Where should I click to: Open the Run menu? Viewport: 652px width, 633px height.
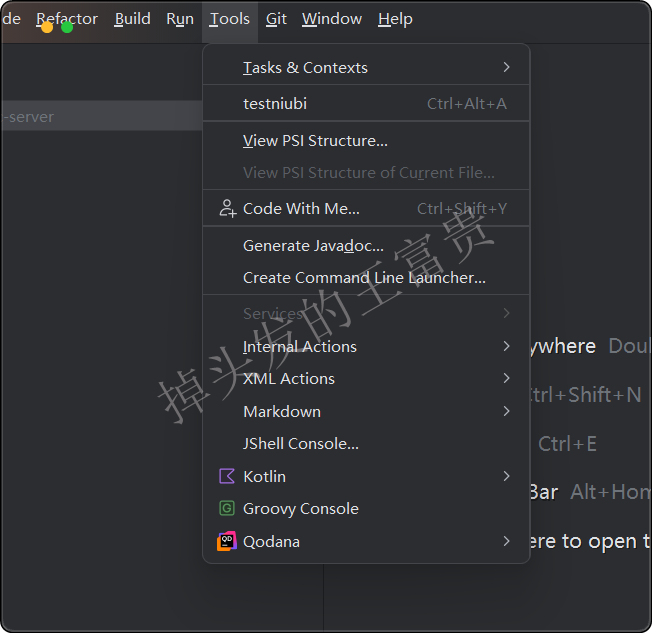[x=180, y=19]
